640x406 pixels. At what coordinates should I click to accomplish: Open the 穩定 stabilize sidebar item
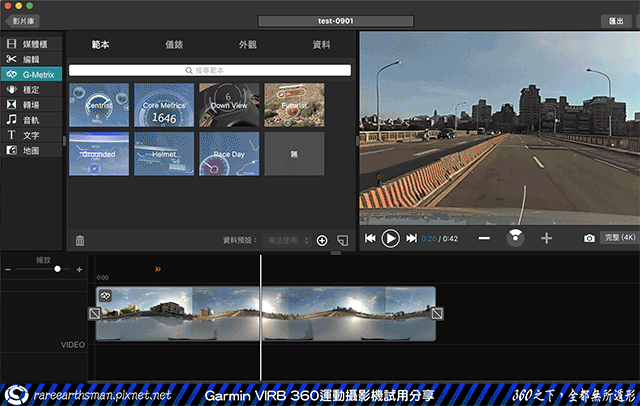pos(31,89)
